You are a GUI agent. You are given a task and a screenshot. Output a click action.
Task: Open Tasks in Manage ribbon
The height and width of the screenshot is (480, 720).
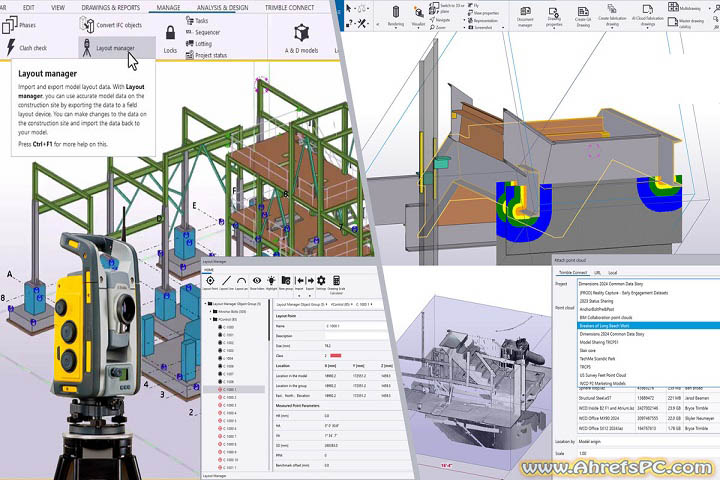pos(197,20)
